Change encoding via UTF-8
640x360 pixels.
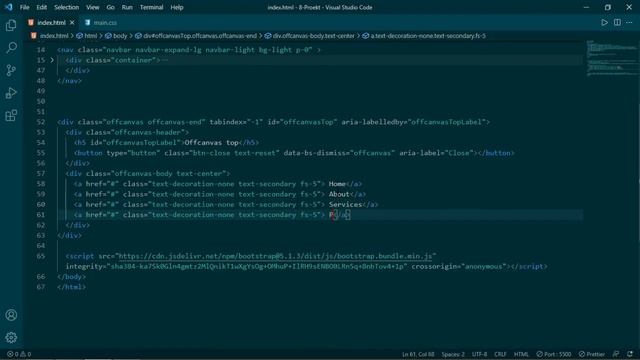[x=479, y=354]
